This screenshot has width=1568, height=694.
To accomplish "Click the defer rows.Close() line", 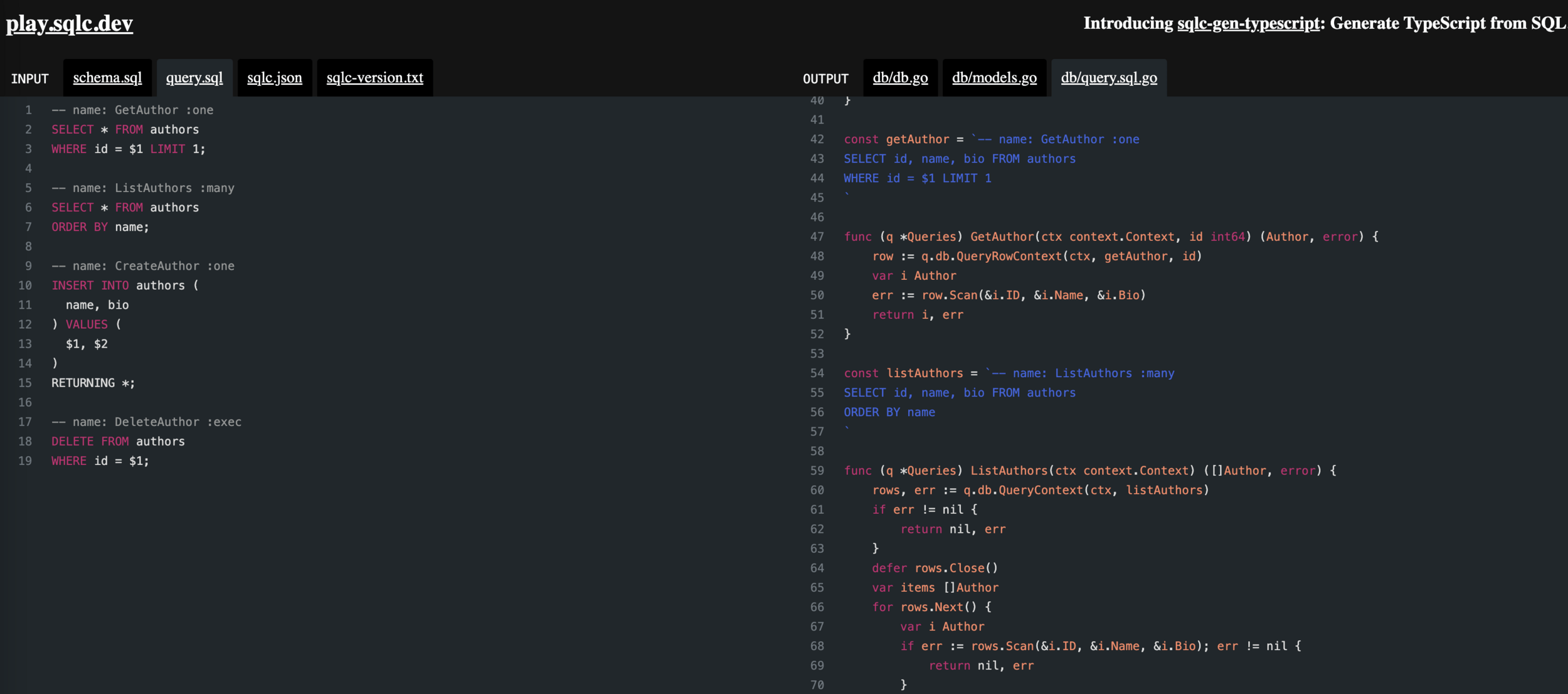I will (935, 569).
